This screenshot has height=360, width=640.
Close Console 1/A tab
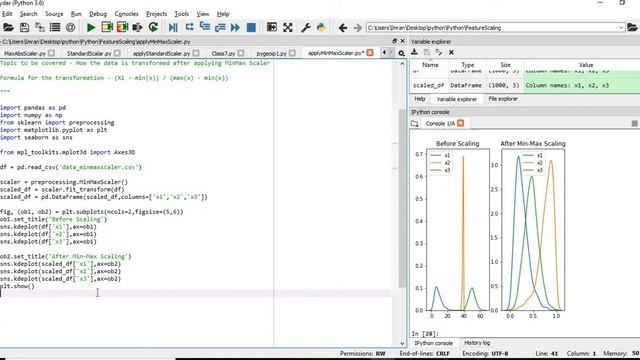pos(460,123)
